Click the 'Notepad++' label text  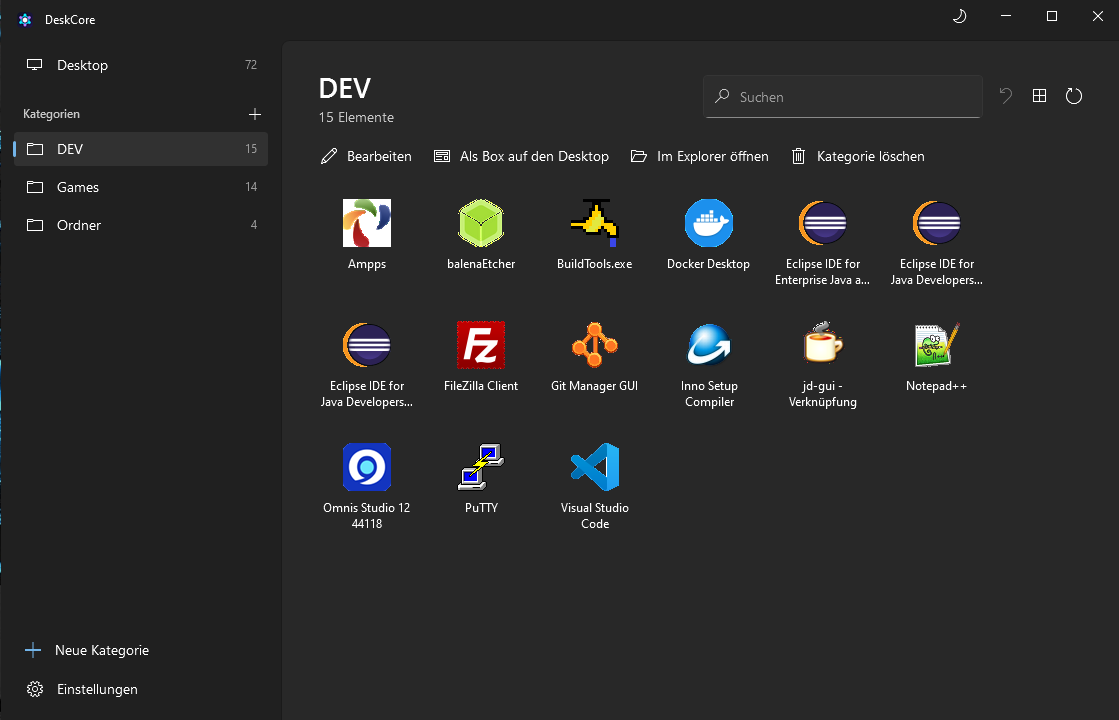tap(936, 386)
